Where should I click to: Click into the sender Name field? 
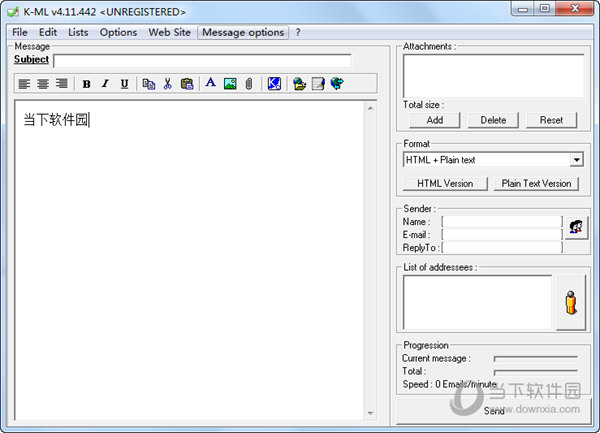point(502,222)
